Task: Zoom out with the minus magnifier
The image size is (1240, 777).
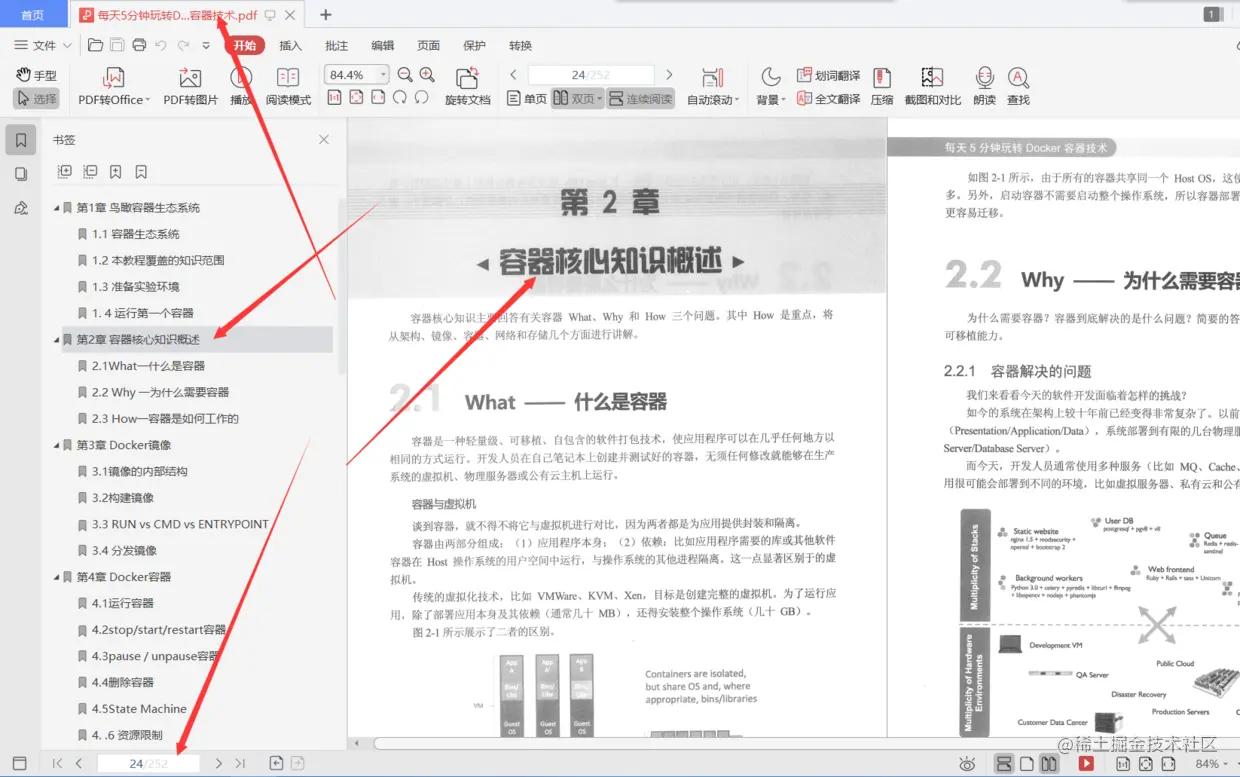Action: 405,75
